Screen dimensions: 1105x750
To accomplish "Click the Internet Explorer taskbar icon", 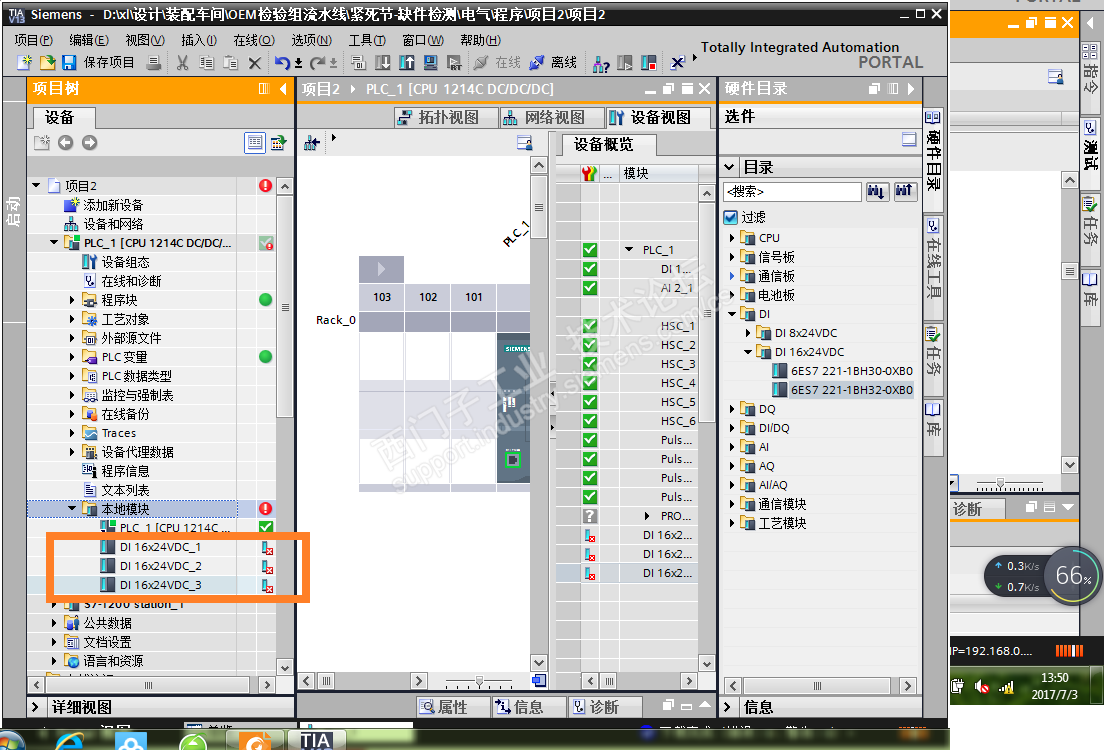I will [70, 741].
